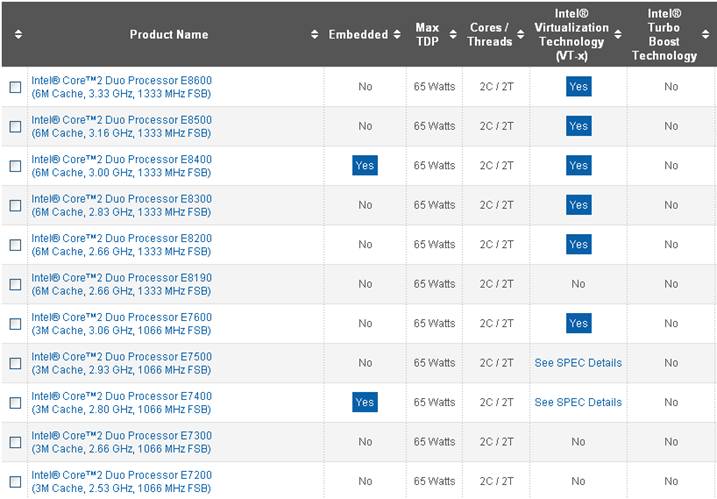Open Intel Core 2 Duo Processor E8190 link
The width and height of the screenshot is (717, 499).
tap(122, 284)
